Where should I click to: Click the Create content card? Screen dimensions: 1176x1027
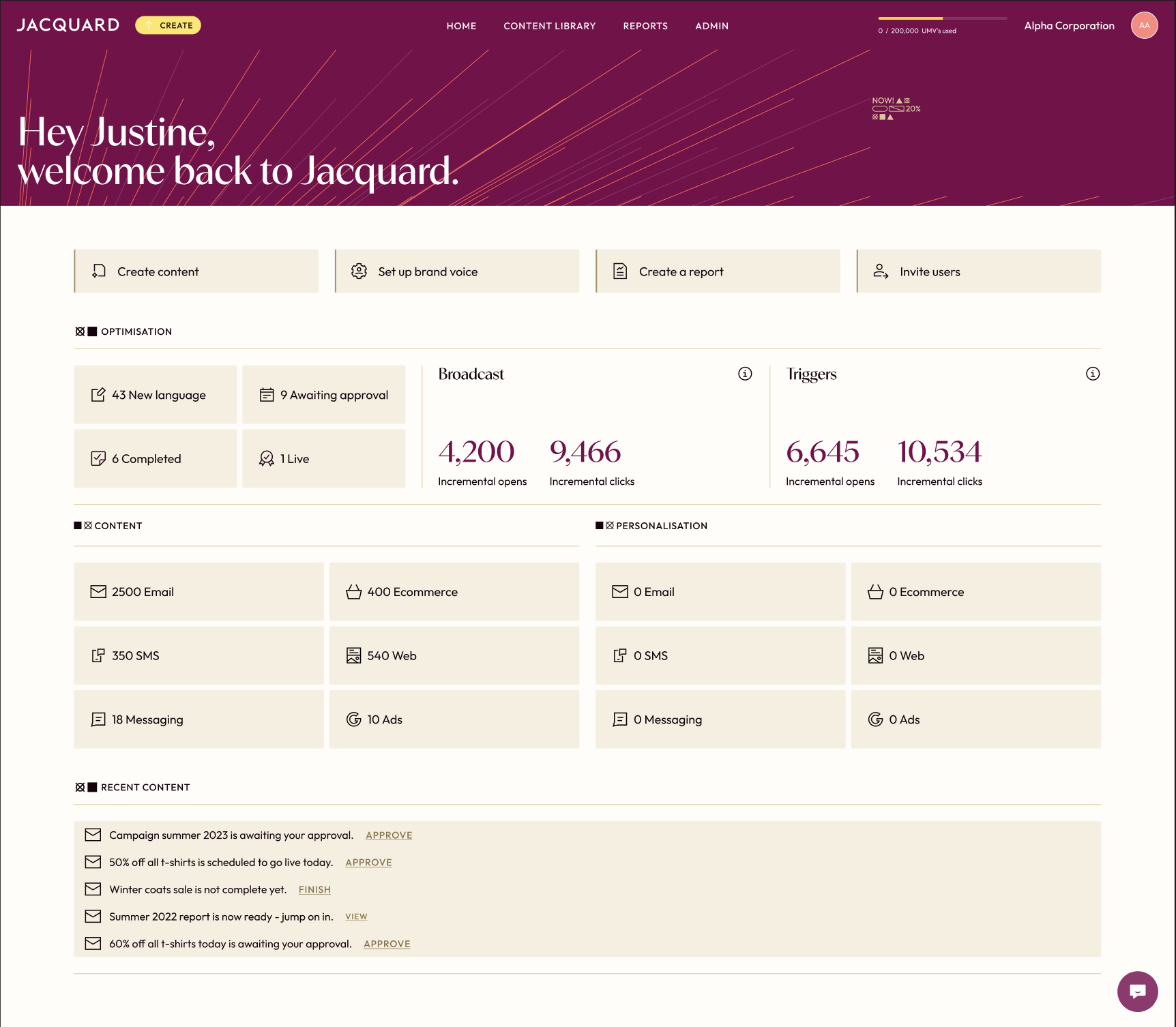pos(196,271)
